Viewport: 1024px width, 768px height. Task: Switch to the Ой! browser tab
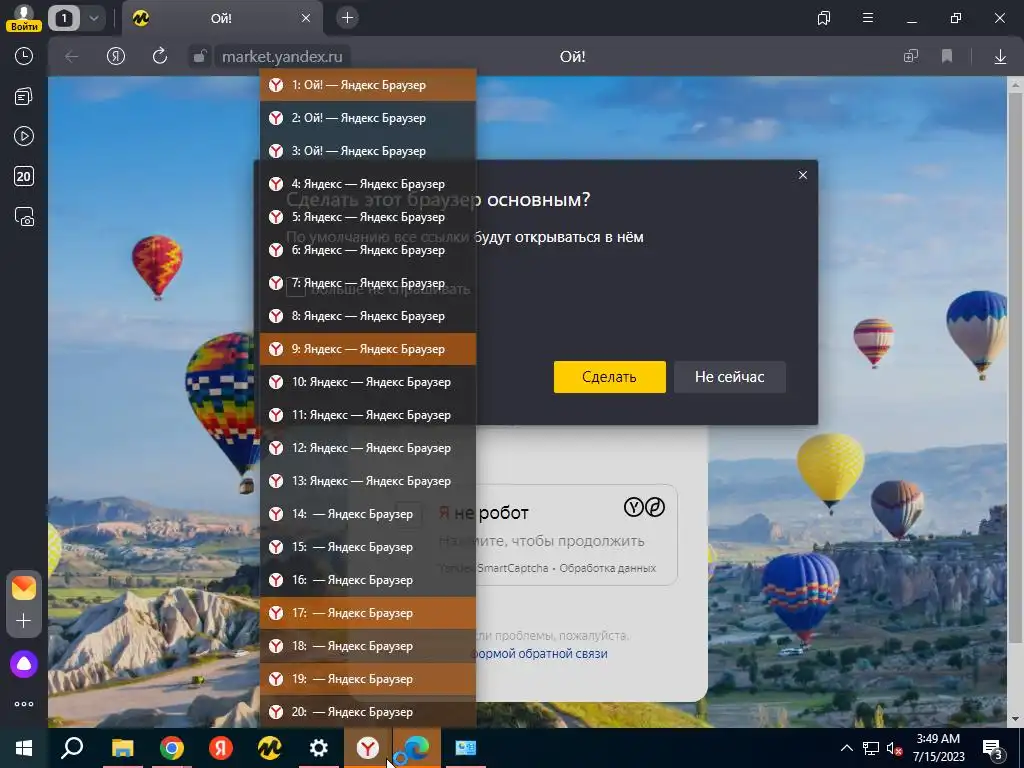click(221, 18)
